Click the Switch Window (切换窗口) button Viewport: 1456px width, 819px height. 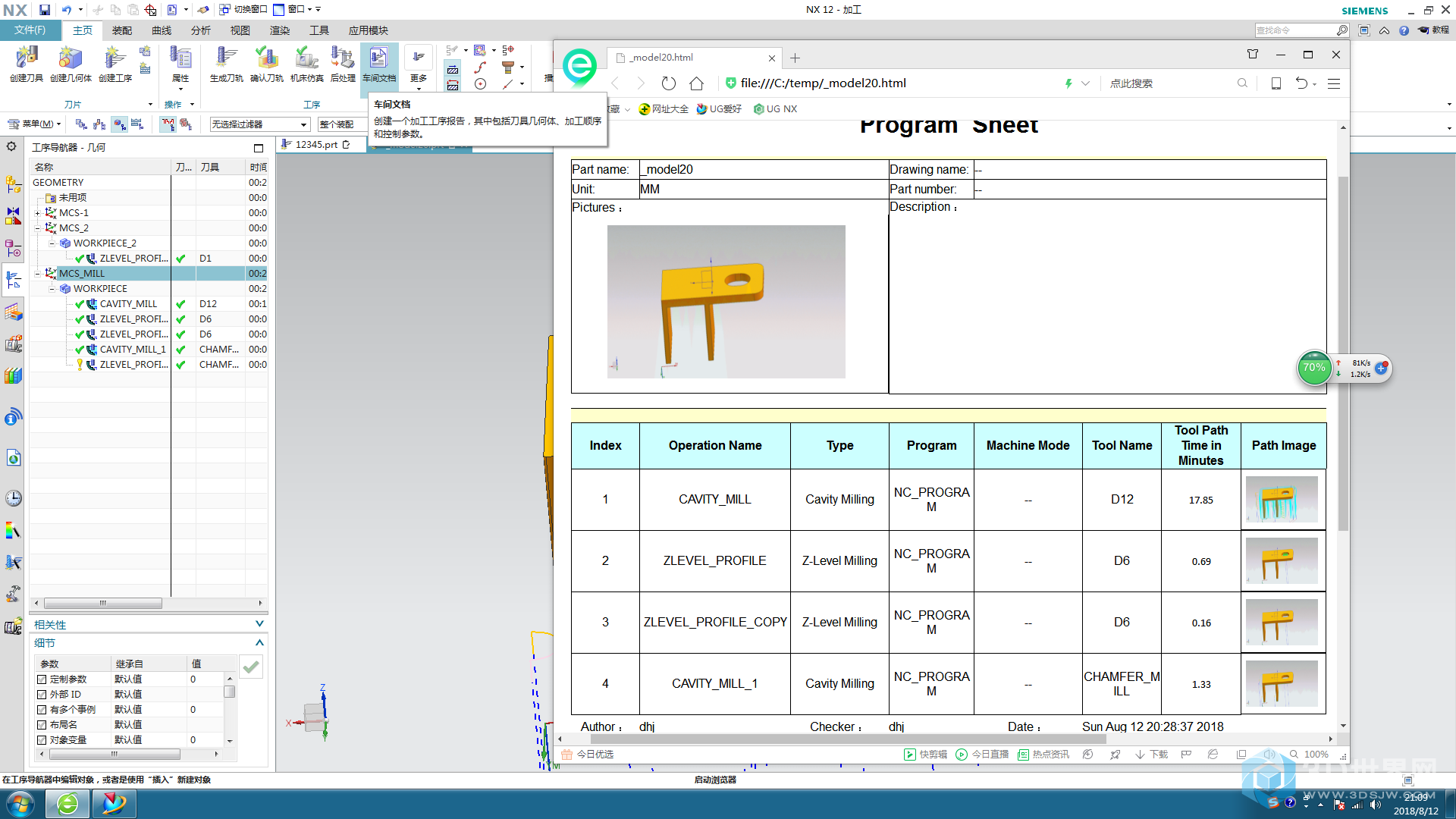click(x=243, y=9)
